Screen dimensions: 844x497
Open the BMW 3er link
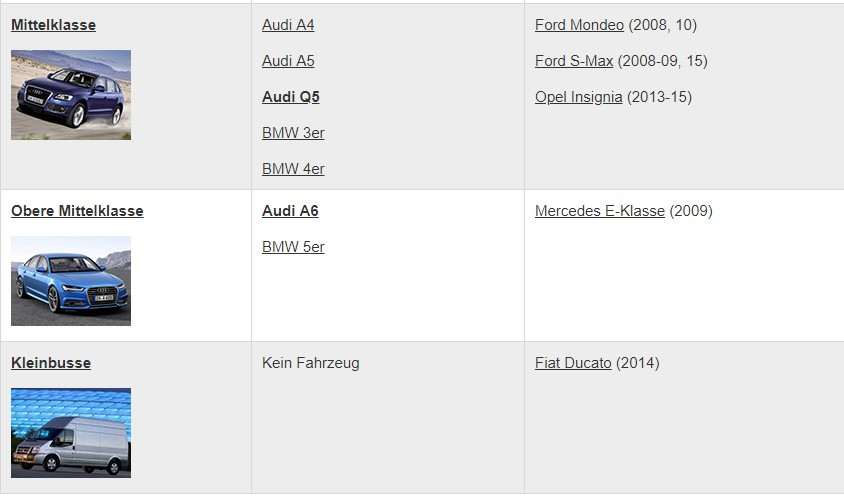pos(293,133)
